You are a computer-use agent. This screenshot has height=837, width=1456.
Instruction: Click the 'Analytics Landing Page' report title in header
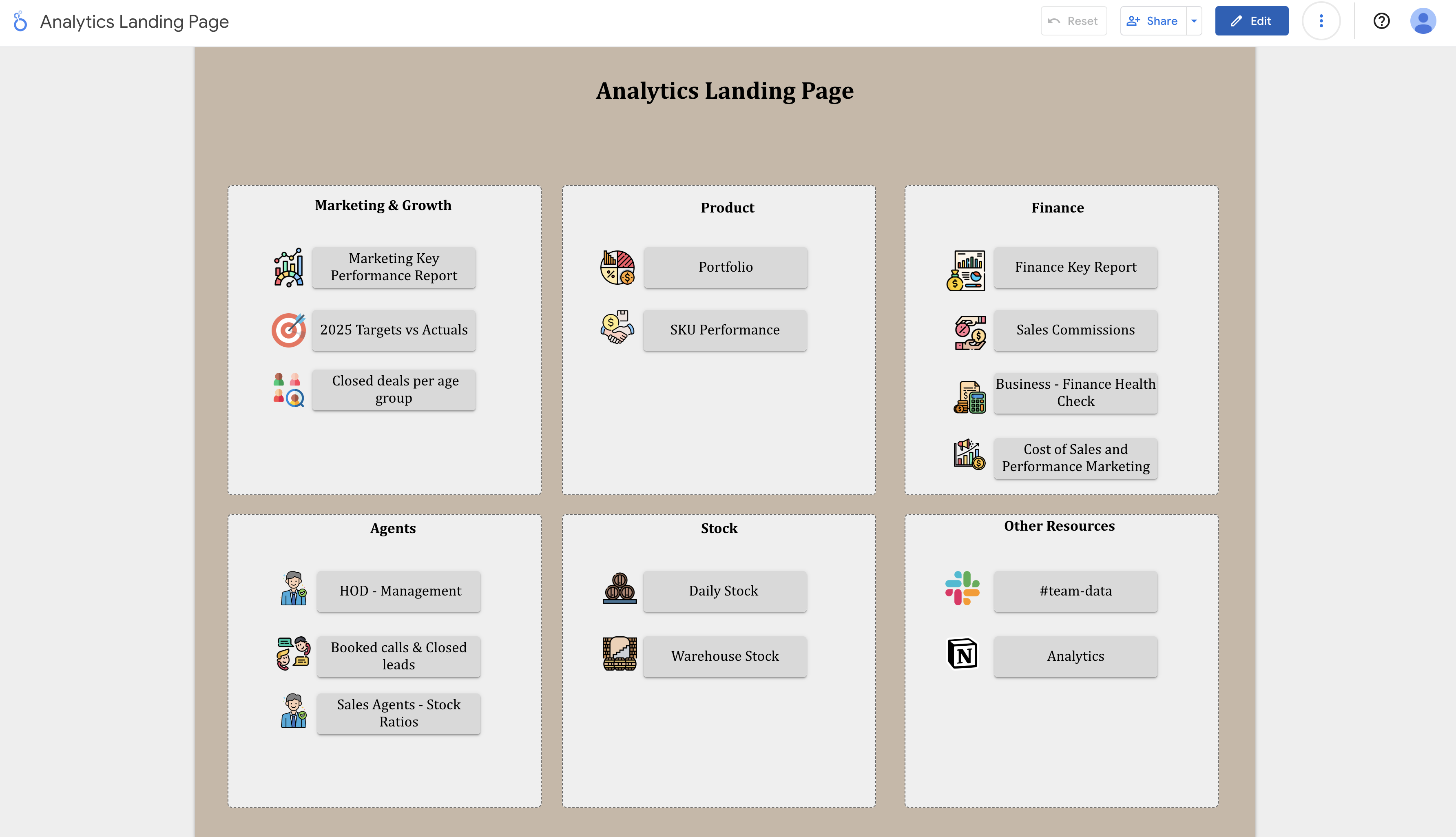135,21
